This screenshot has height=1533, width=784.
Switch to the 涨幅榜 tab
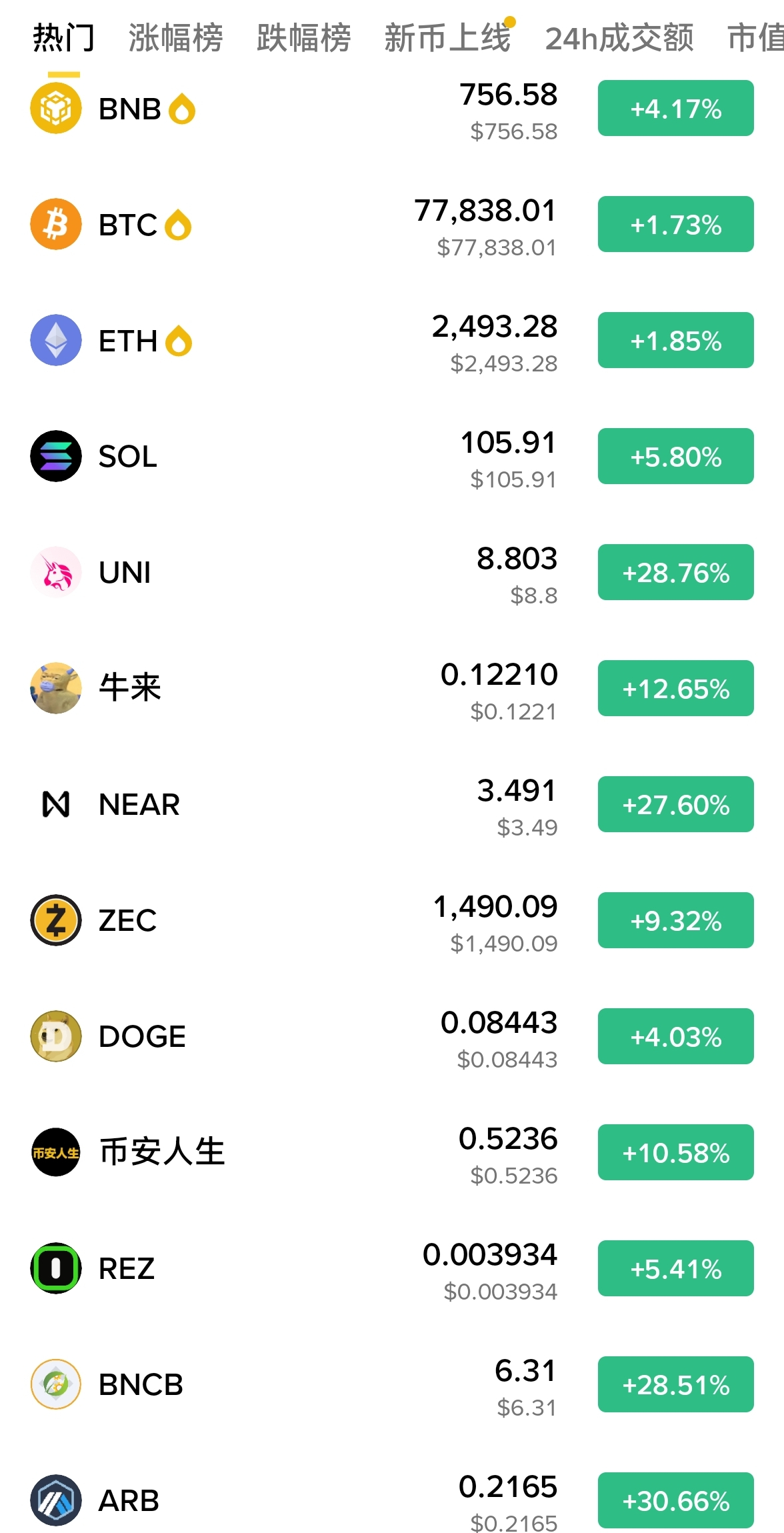click(x=176, y=38)
